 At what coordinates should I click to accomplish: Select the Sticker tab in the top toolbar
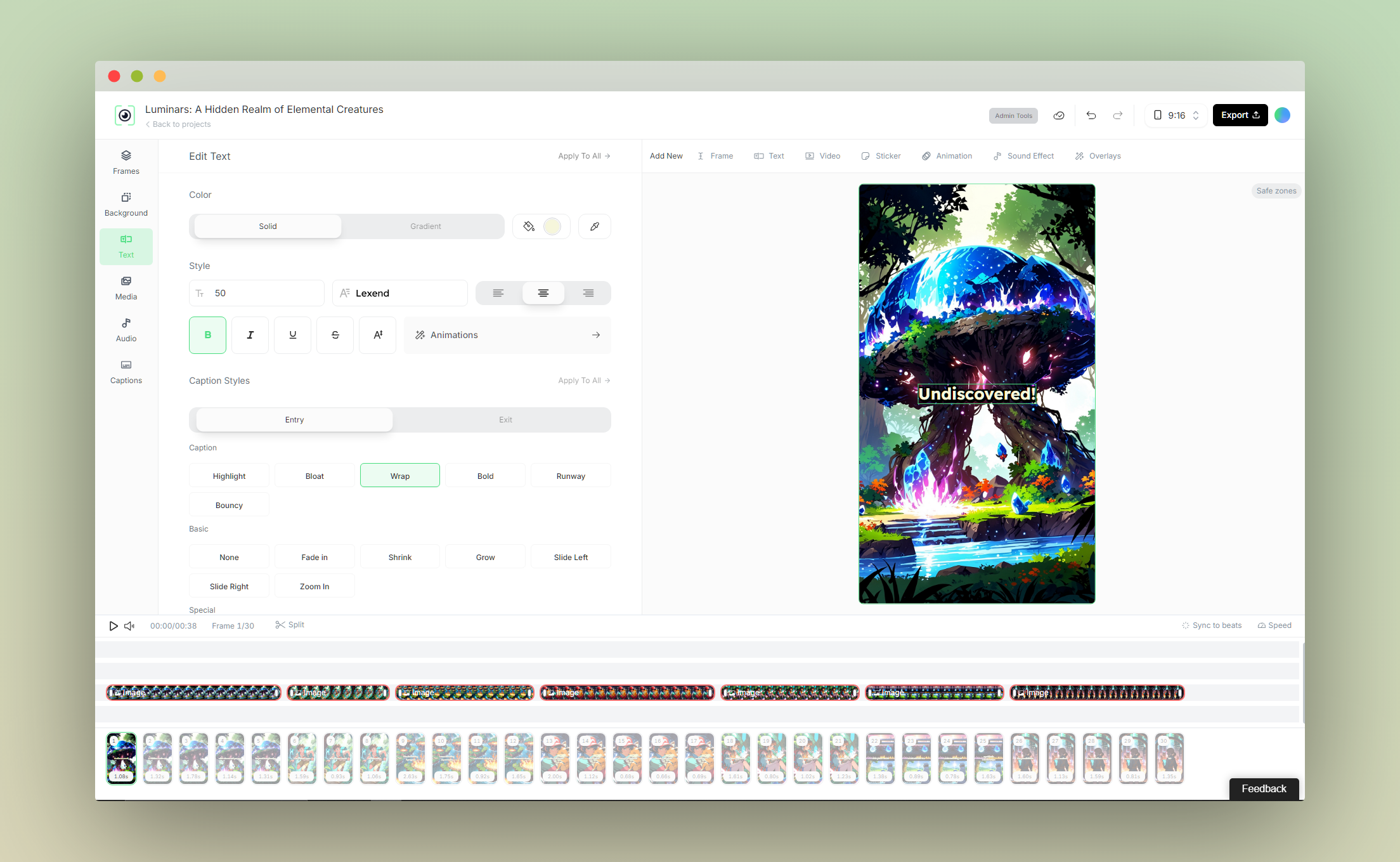pos(881,155)
